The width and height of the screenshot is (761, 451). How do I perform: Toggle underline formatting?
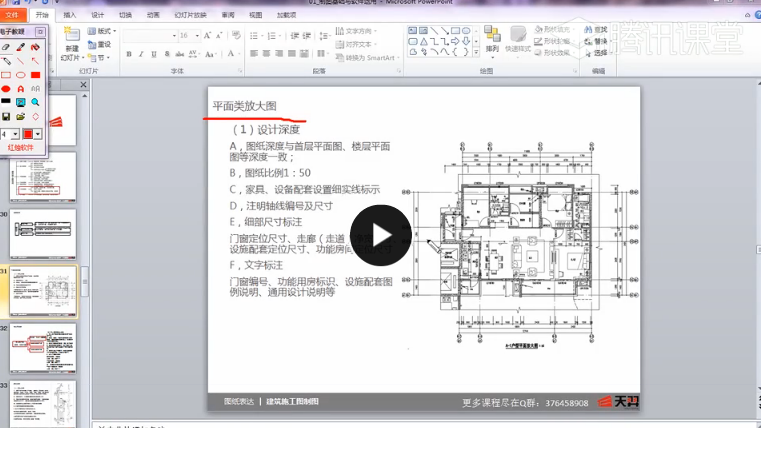point(154,54)
